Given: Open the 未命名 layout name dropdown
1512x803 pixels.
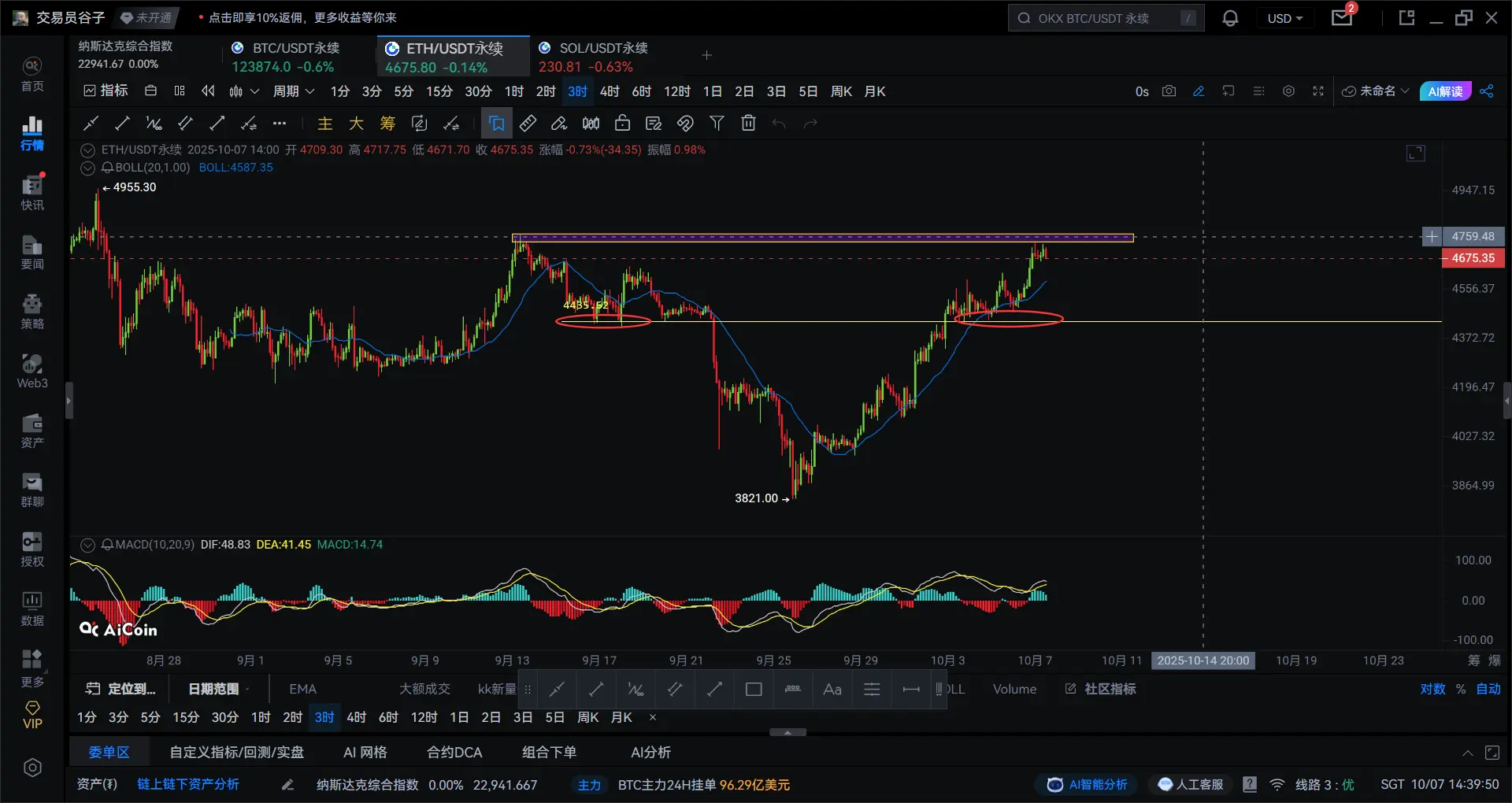Looking at the screenshot, I should pyautogui.click(x=1376, y=91).
